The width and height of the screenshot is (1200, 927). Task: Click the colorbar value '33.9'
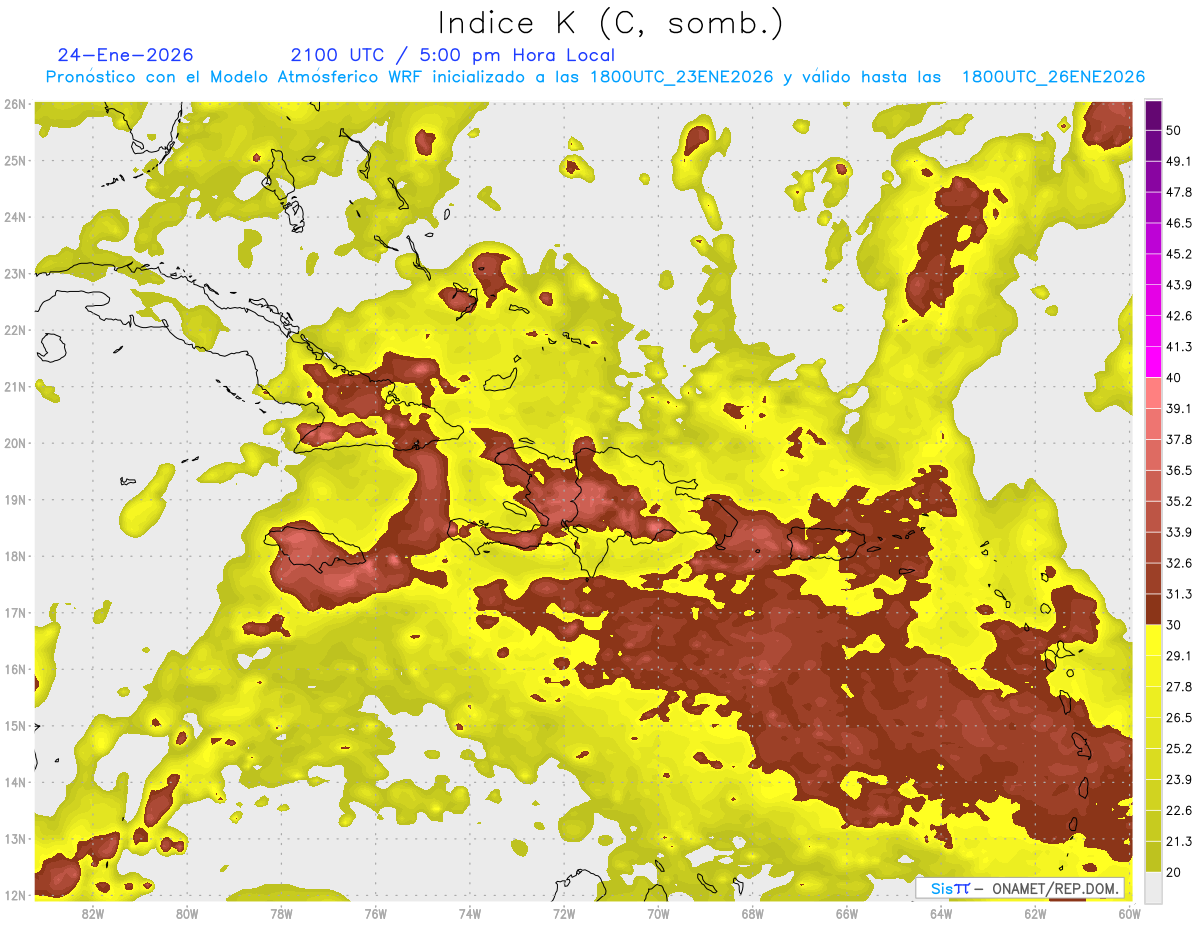[1179, 532]
